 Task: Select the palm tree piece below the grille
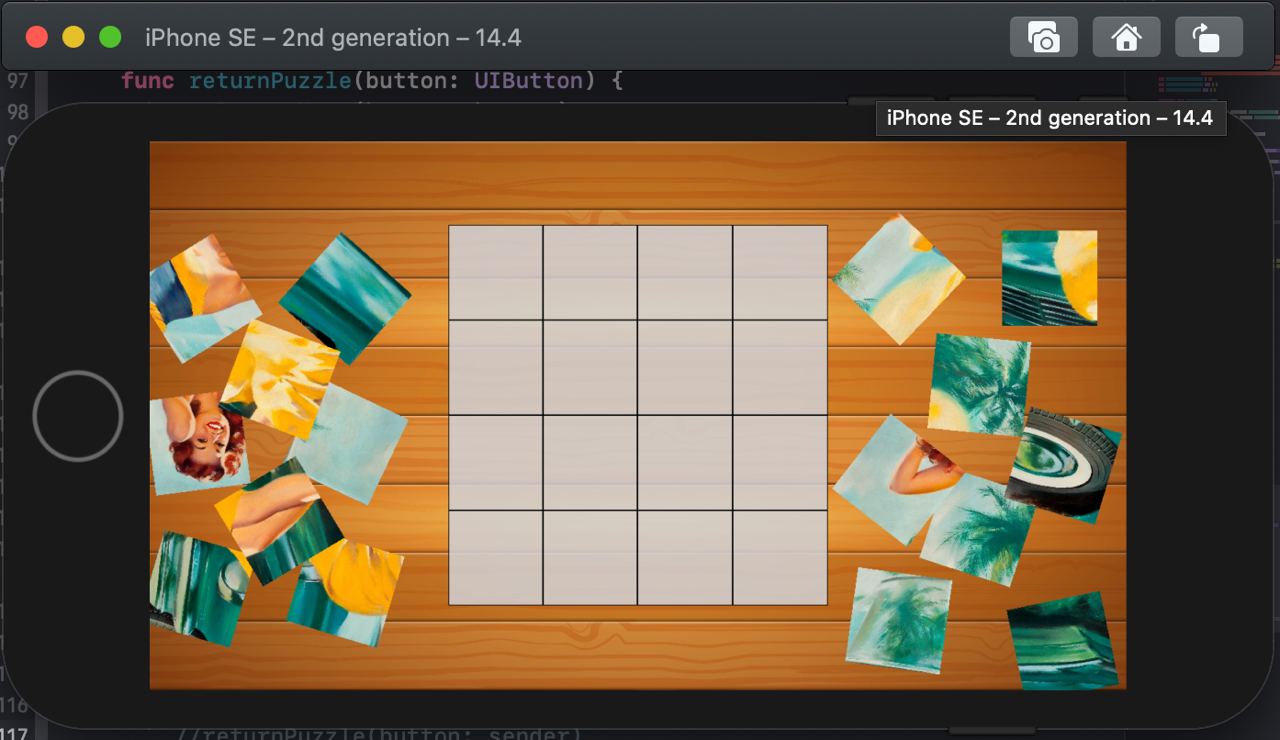pyautogui.click(x=979, y=385)
